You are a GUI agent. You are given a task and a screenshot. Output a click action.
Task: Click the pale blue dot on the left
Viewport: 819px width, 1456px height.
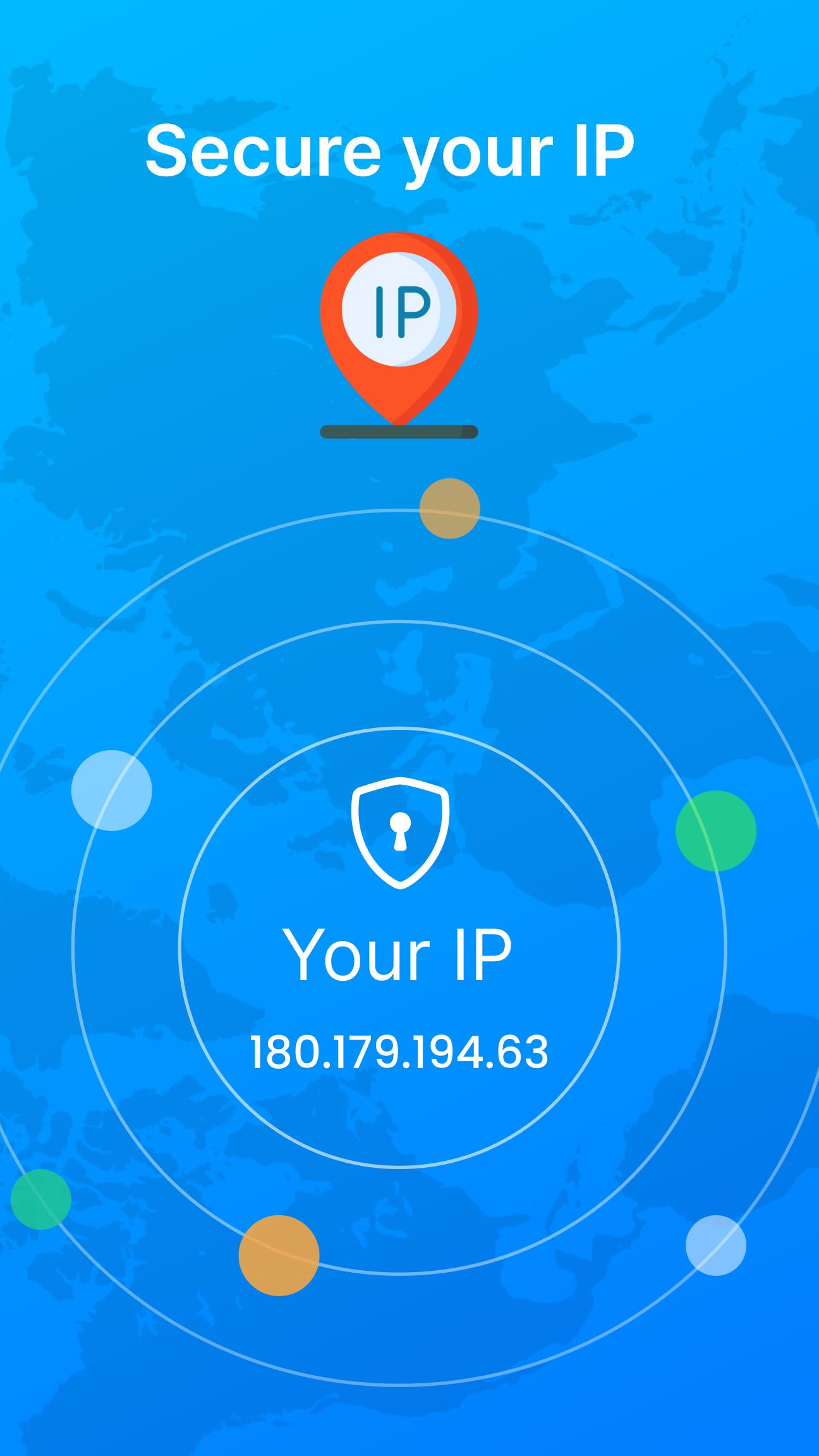[x=111, y=790]
